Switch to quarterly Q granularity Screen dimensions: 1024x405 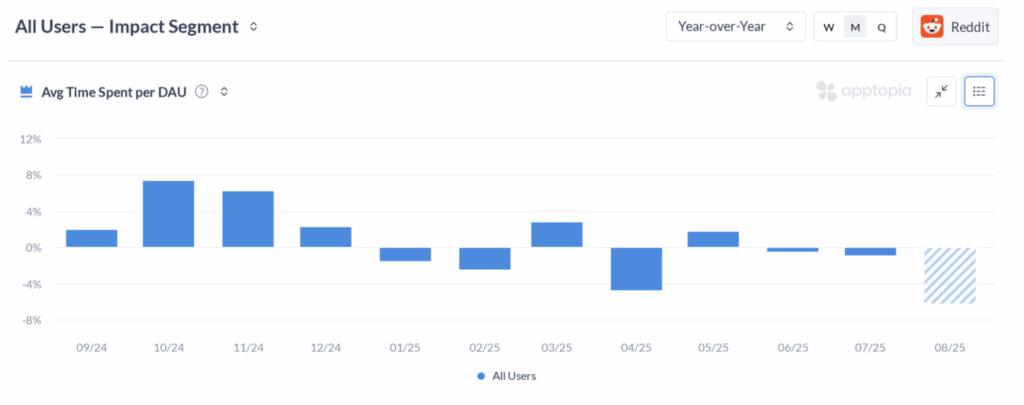tap(881, 27)
